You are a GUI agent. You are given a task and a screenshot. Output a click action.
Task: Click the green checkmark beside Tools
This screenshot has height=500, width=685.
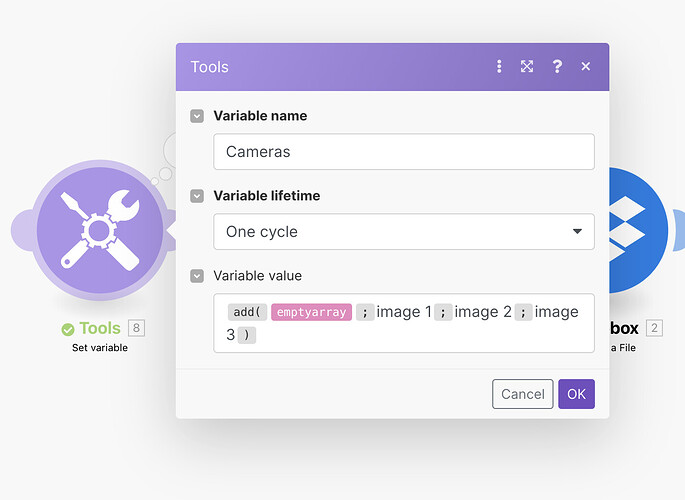coord(68,329)
